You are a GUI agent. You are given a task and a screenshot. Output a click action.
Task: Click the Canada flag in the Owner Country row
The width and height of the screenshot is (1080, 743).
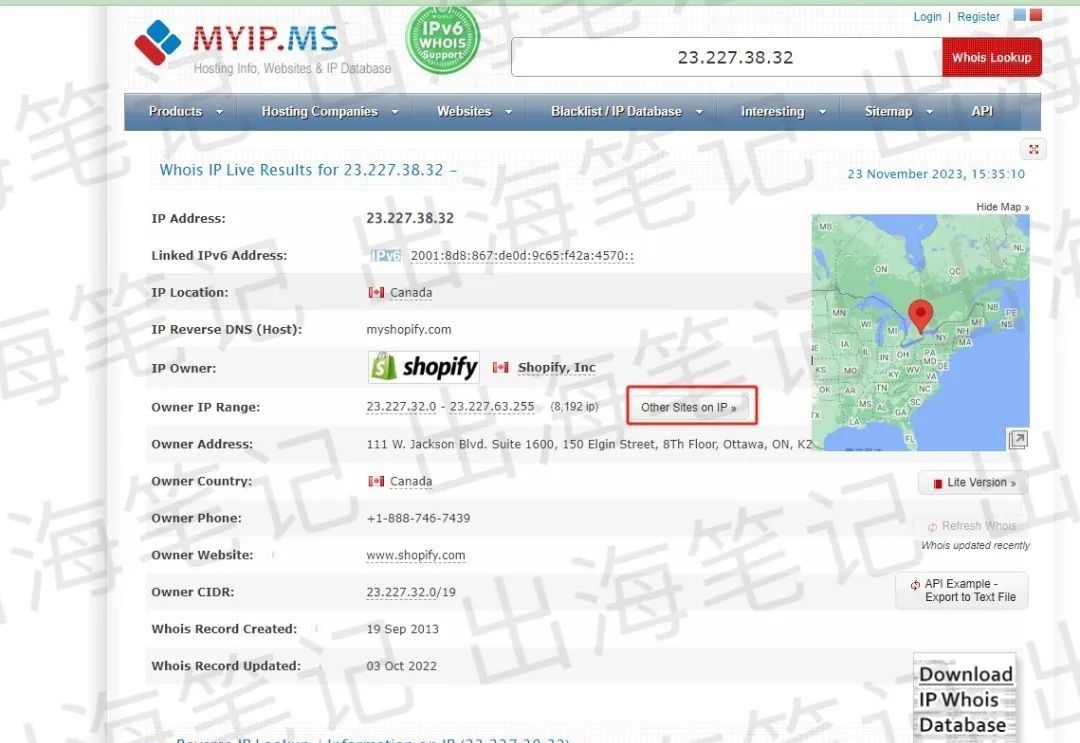click(376, 481)
